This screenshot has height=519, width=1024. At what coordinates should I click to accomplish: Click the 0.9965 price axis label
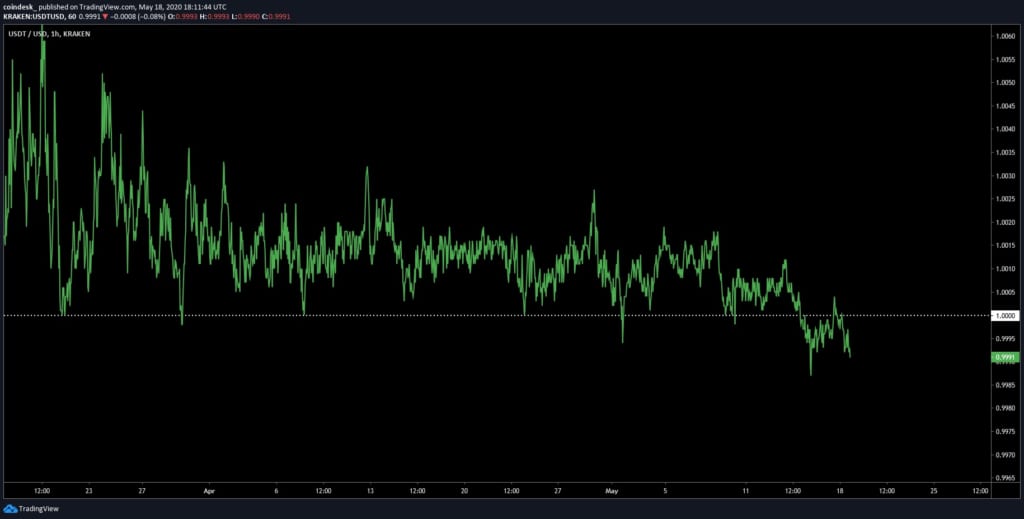pos(1004,478)
